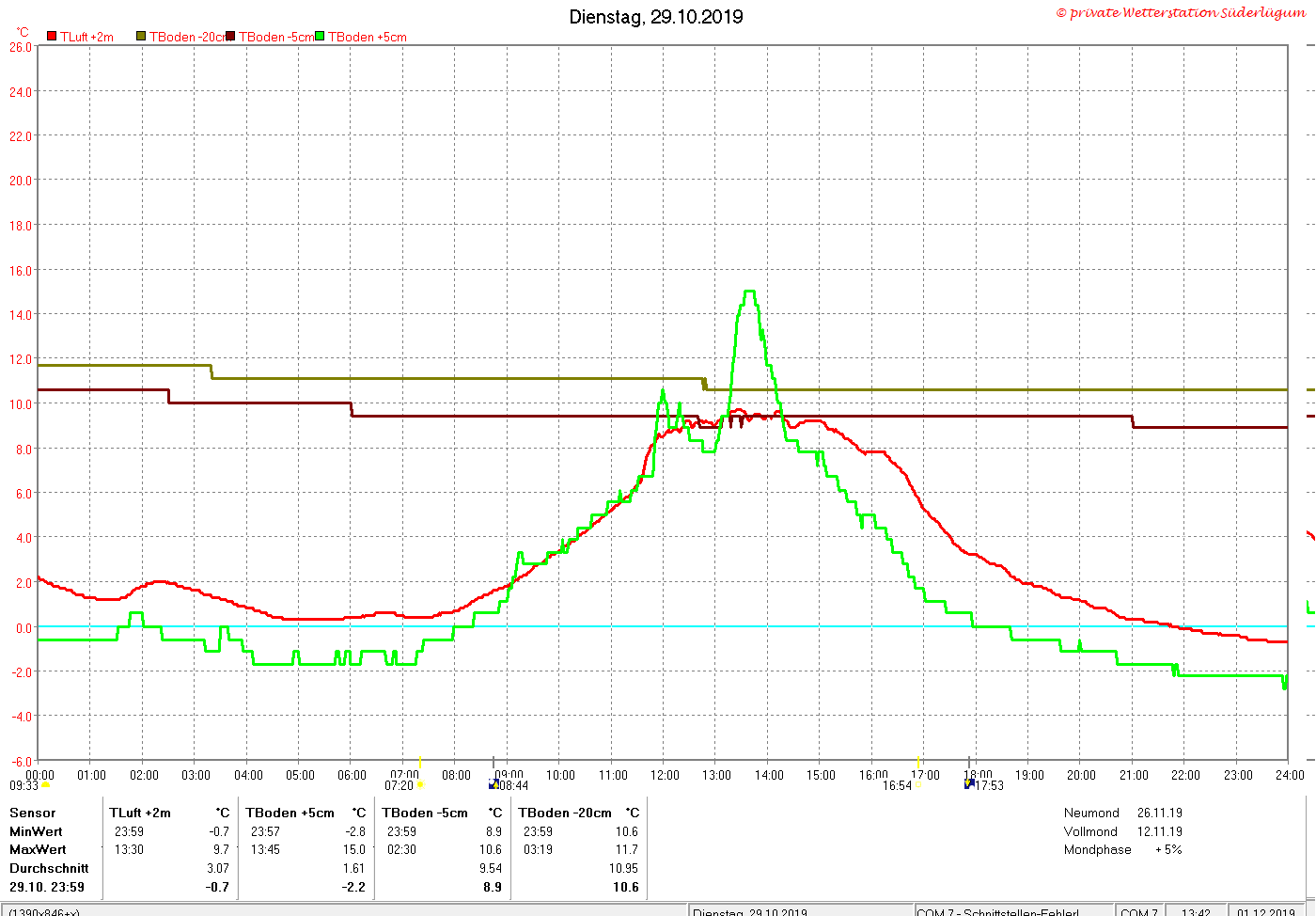
Task: Click the TLuft +2m legend label
Action: 86,37
